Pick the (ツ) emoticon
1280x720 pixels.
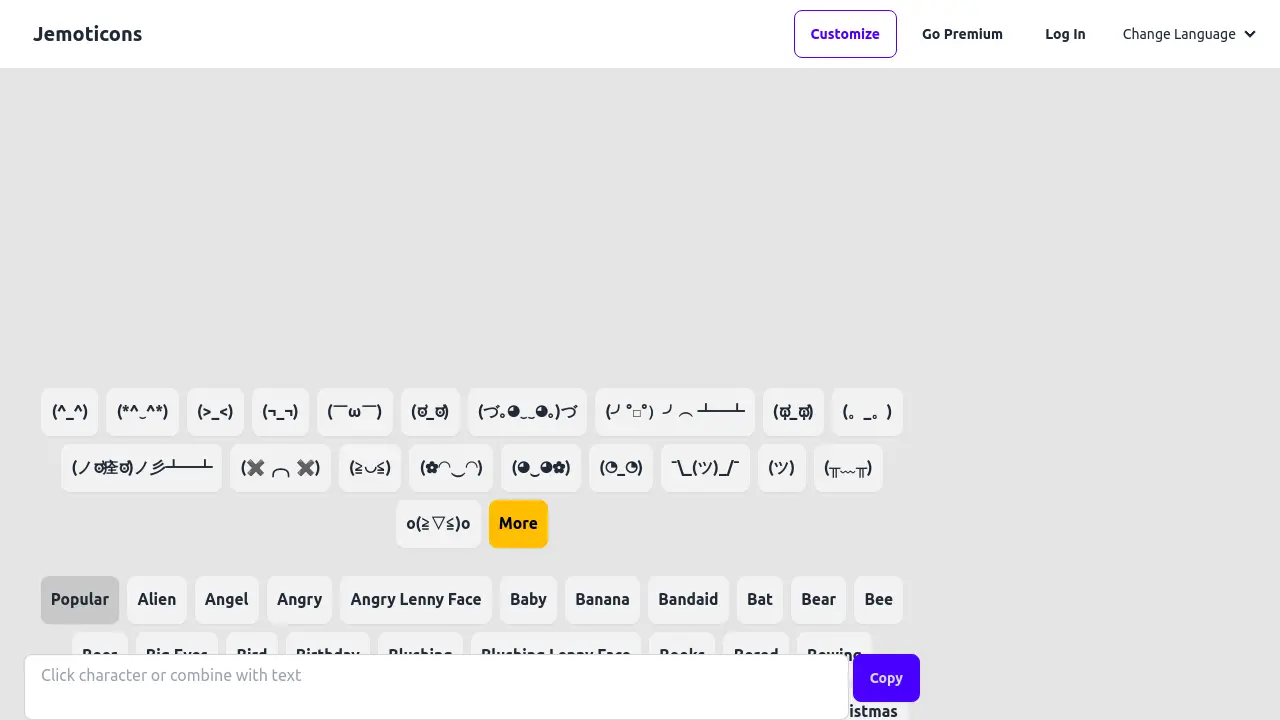(x=782, y=468)
